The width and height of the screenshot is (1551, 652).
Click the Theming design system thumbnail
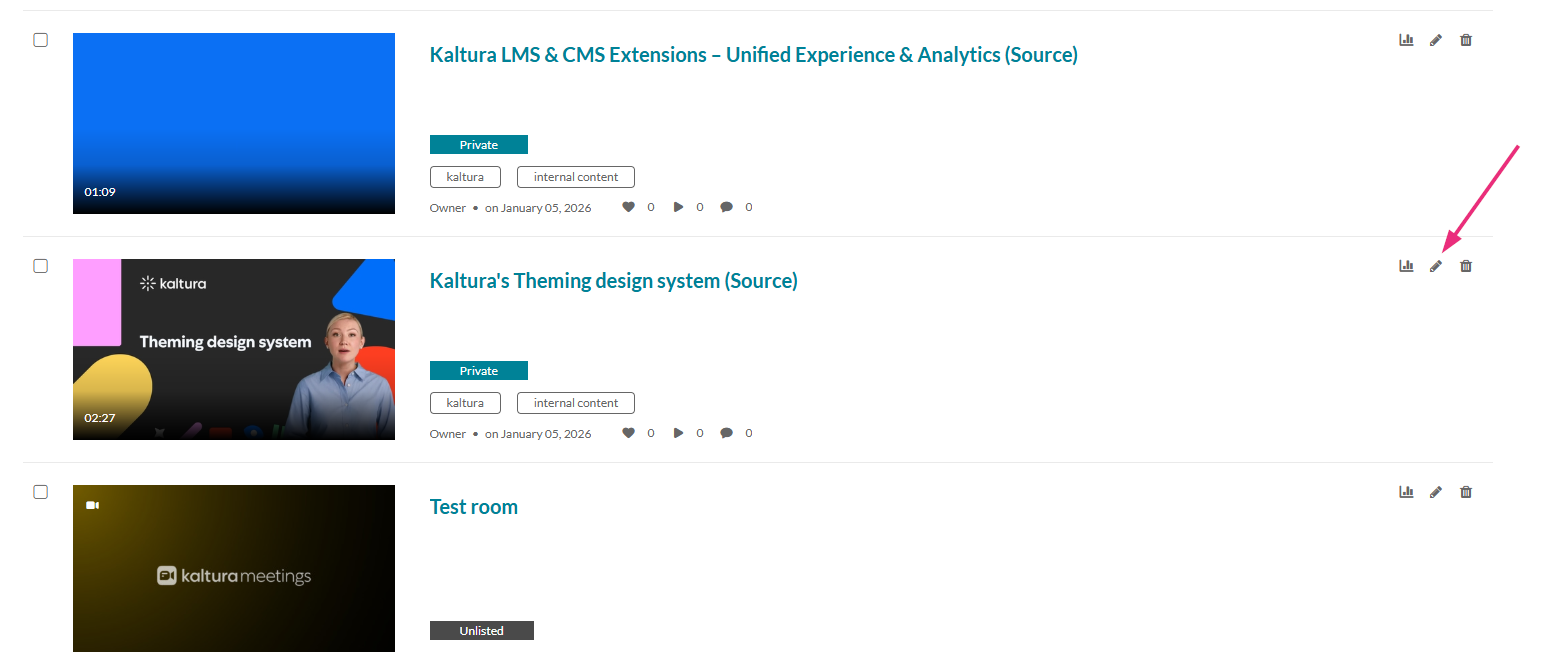pos(234,349)
